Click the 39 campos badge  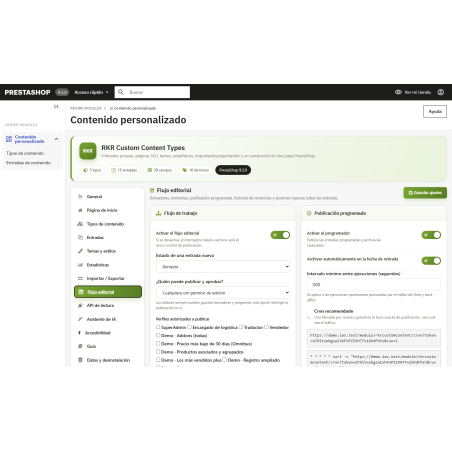pos(160,170)
